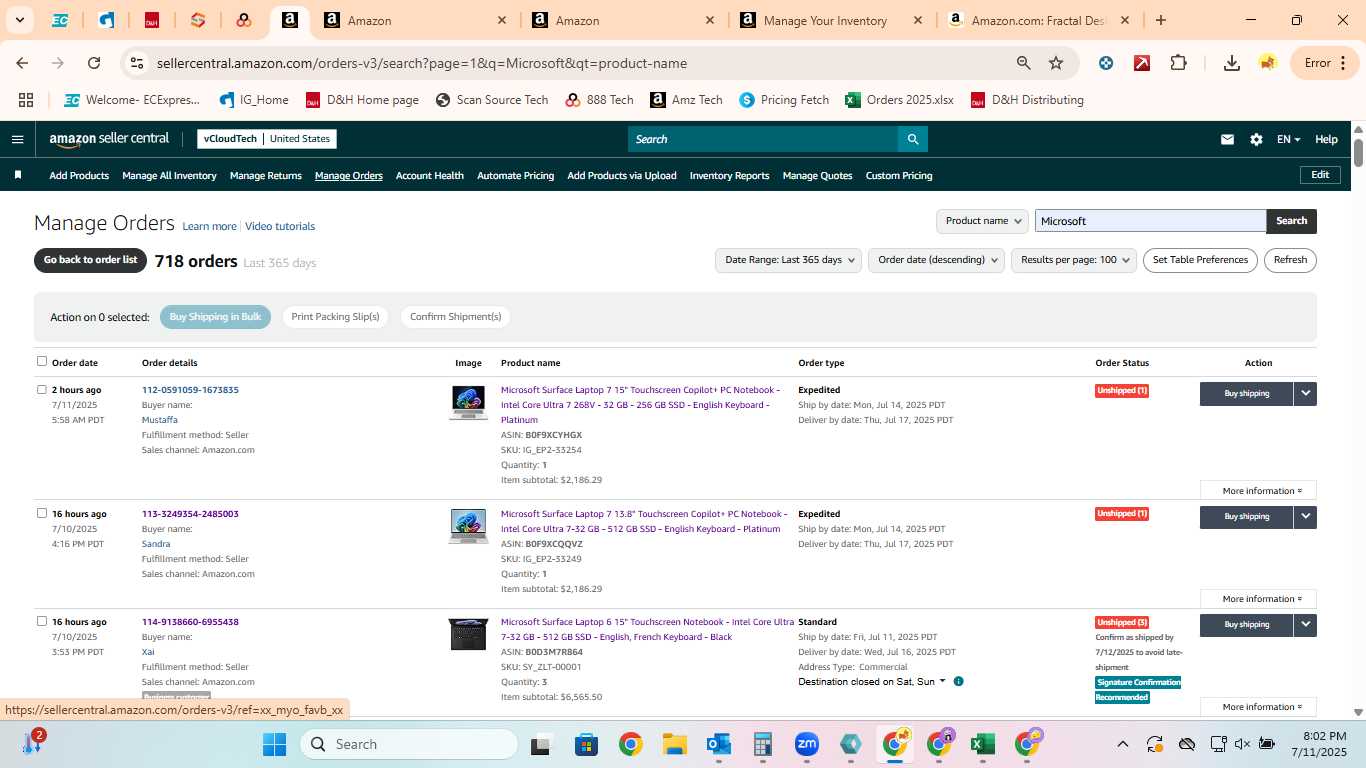1366x768 pixels.
Task: Click the Surface Laptop thumbnail for Xai's order
Action: coord(468,634)
